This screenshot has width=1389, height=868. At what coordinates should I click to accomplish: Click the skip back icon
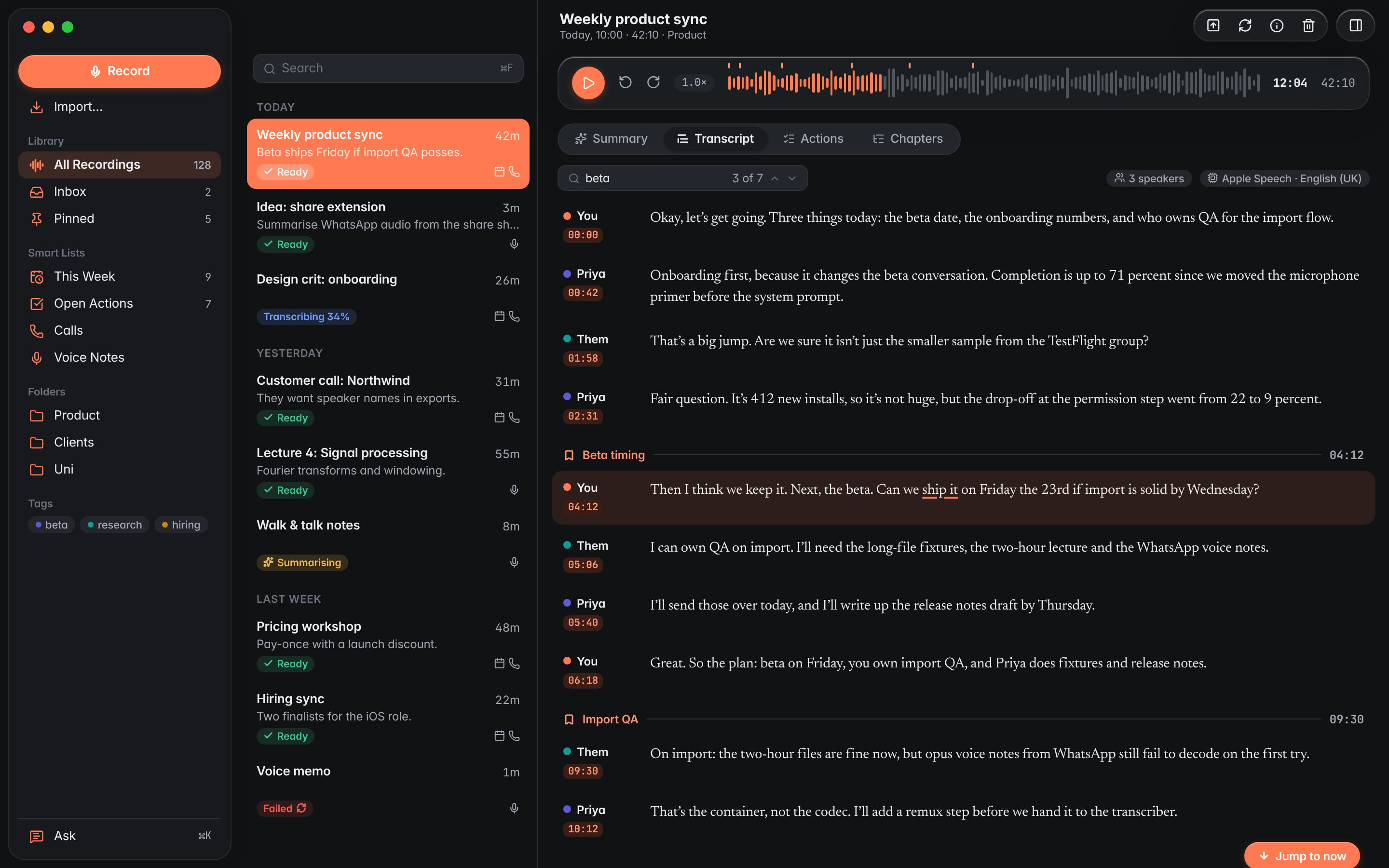(x=625, y=82)
